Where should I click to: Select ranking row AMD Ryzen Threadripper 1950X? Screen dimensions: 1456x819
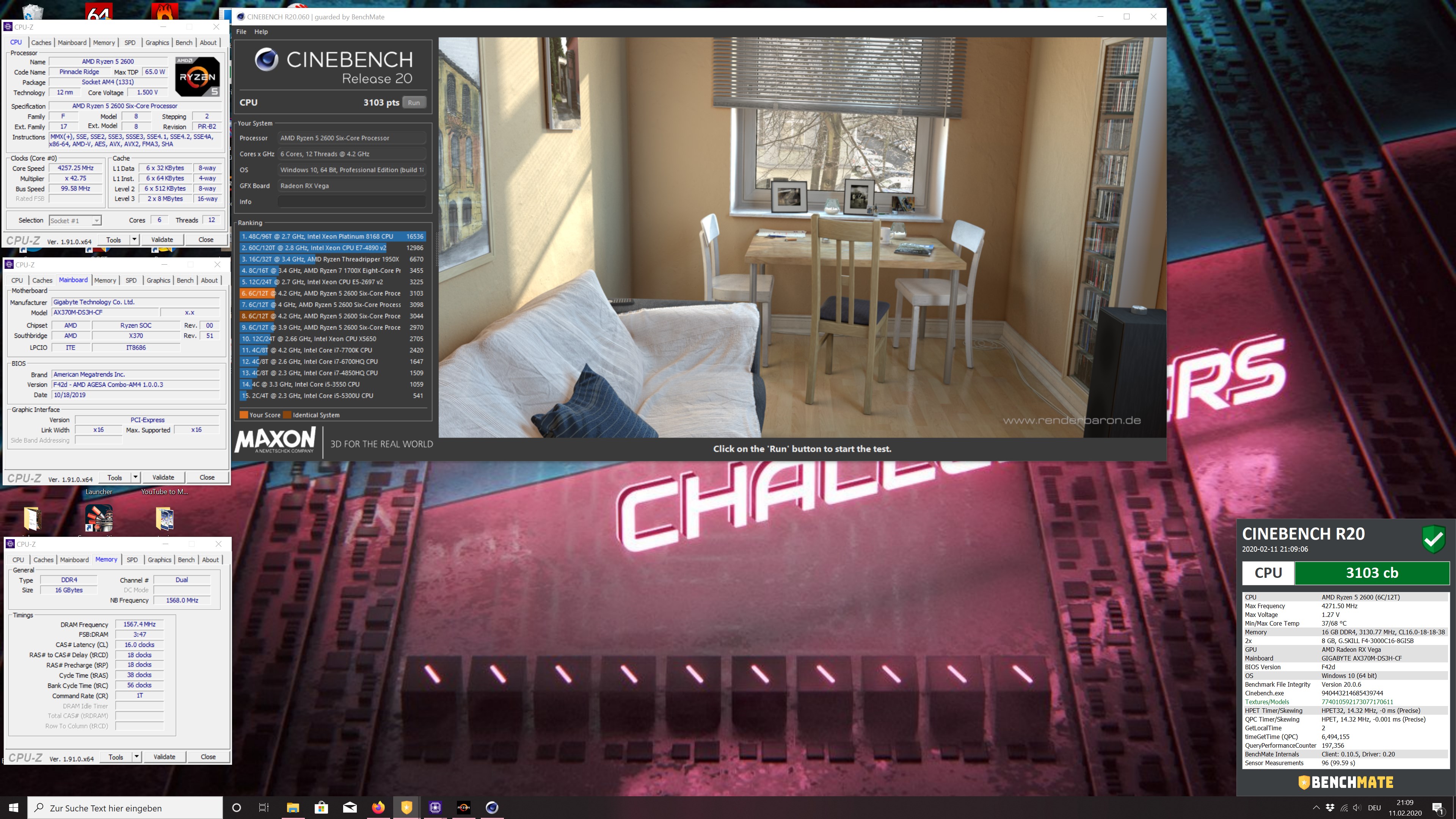click(333, 259)
